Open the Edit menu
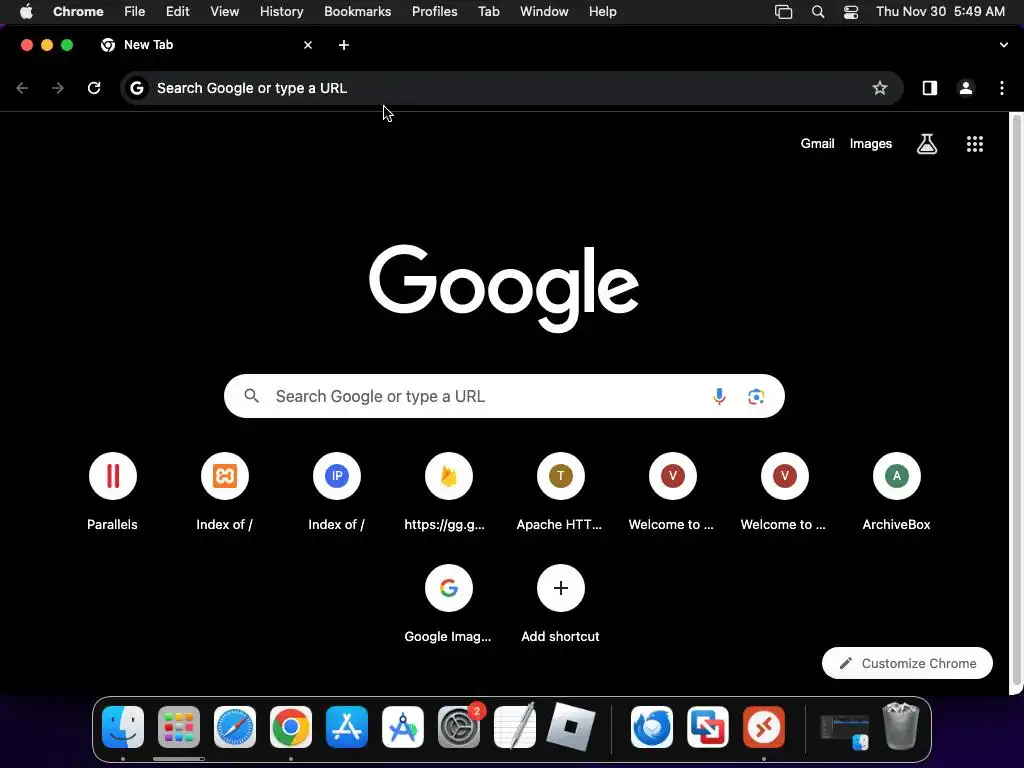 177,12
